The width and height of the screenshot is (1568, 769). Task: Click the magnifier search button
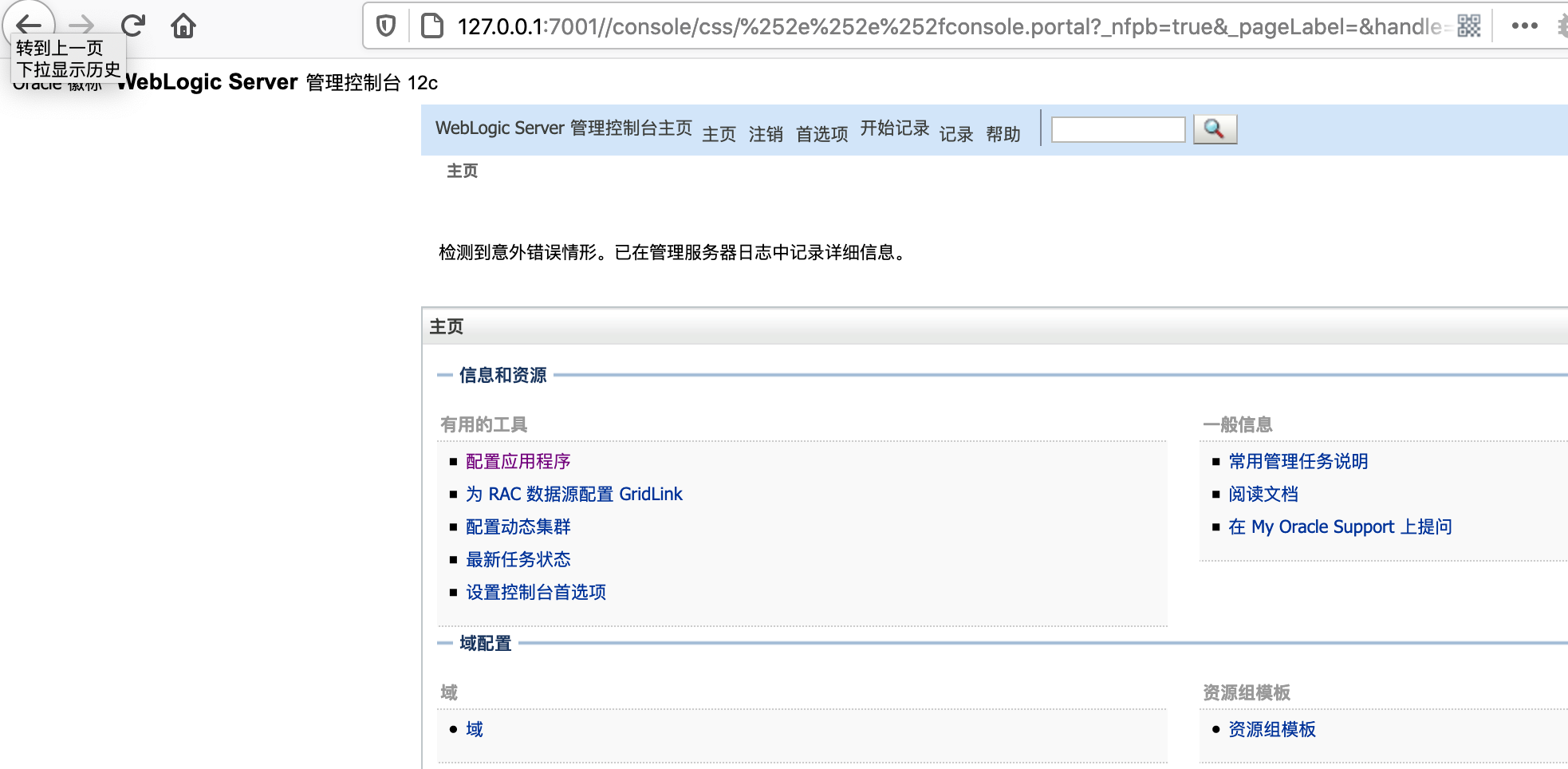[1215, 129]
